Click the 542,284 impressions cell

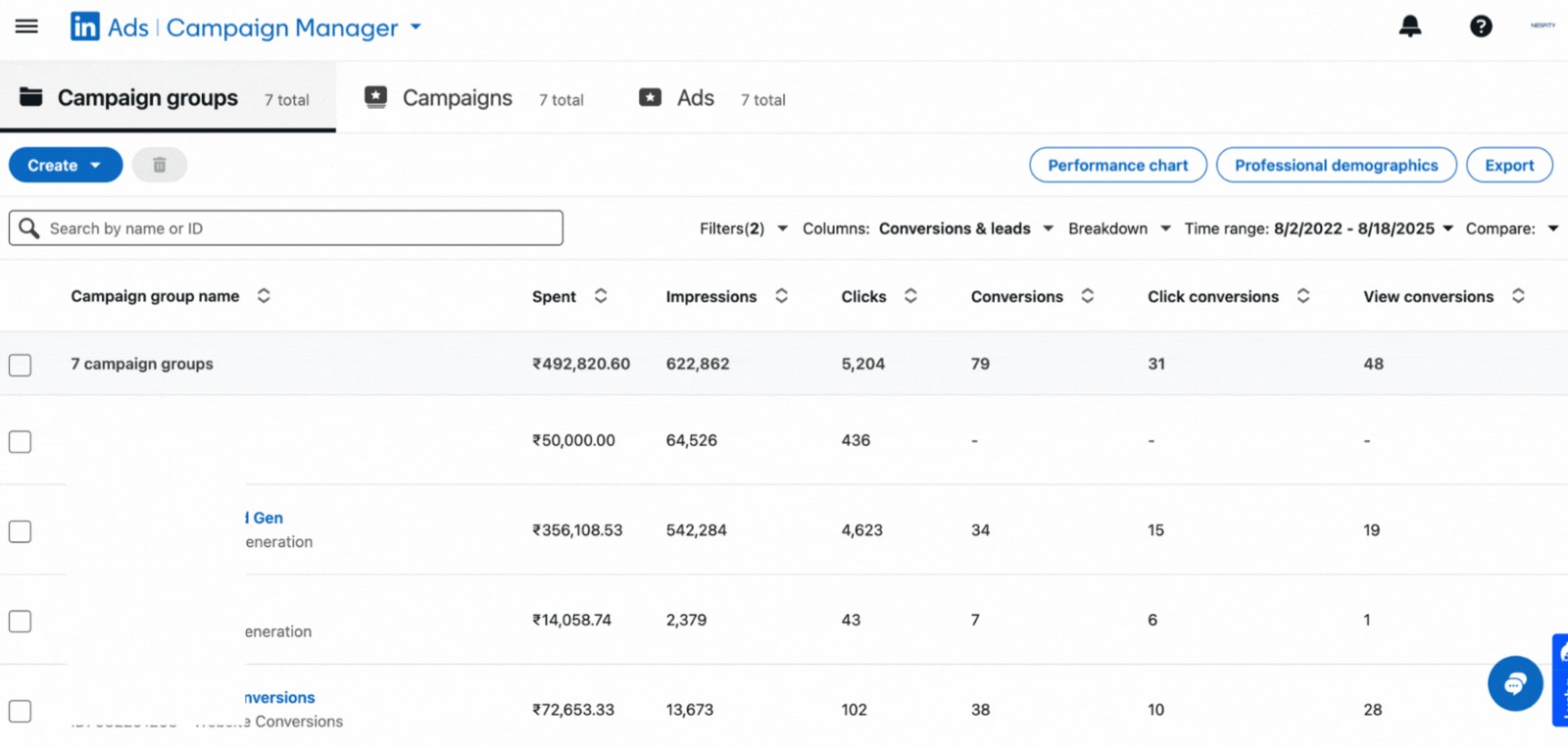(x=697, y=530)
